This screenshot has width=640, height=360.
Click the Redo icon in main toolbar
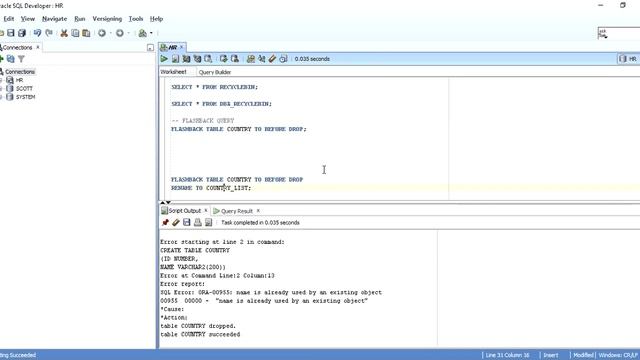49,33
